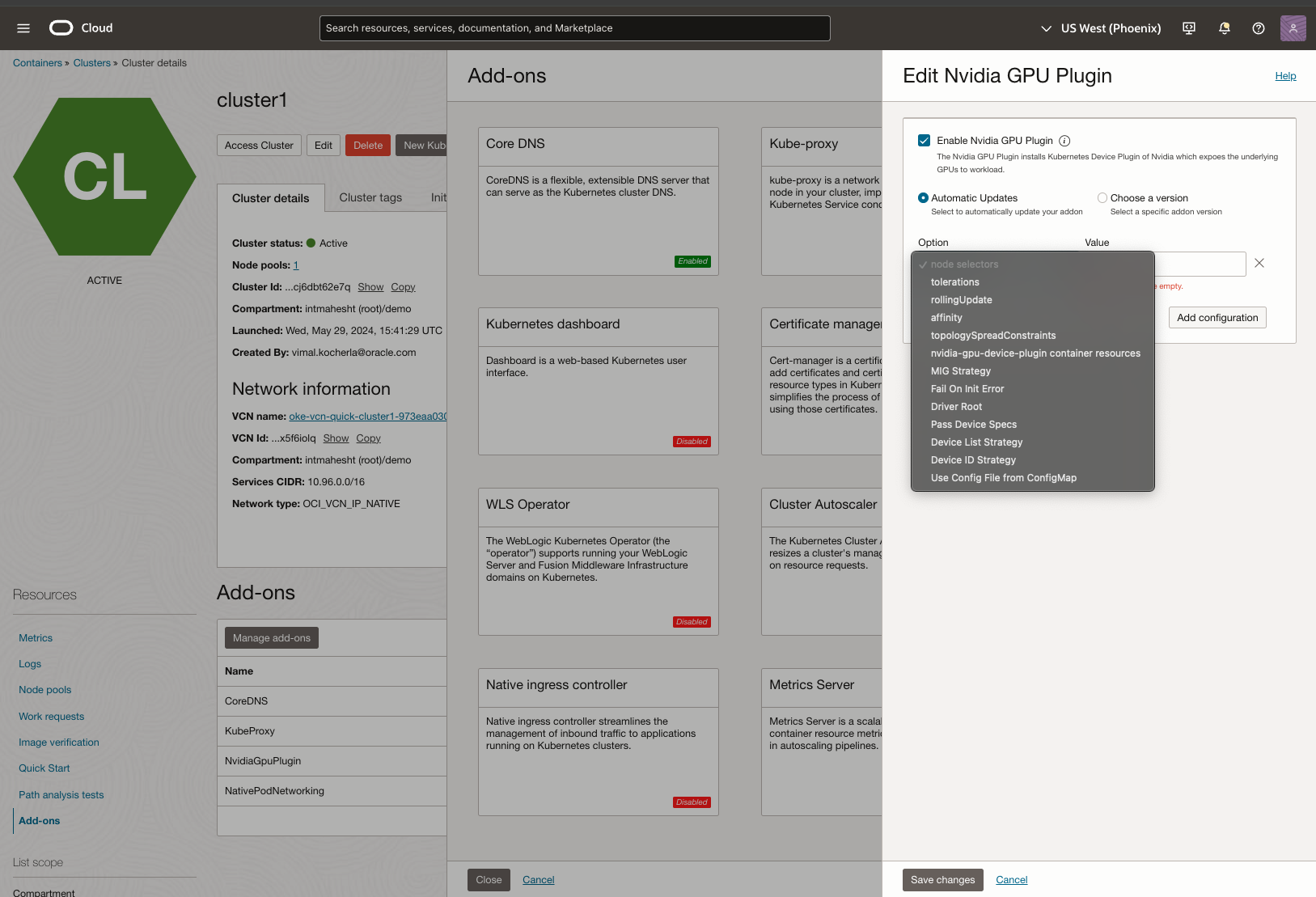Viewport: 1316px width, 897px height.
Task: Choose tolerations from the option dropdown
Action: (955, 282)
